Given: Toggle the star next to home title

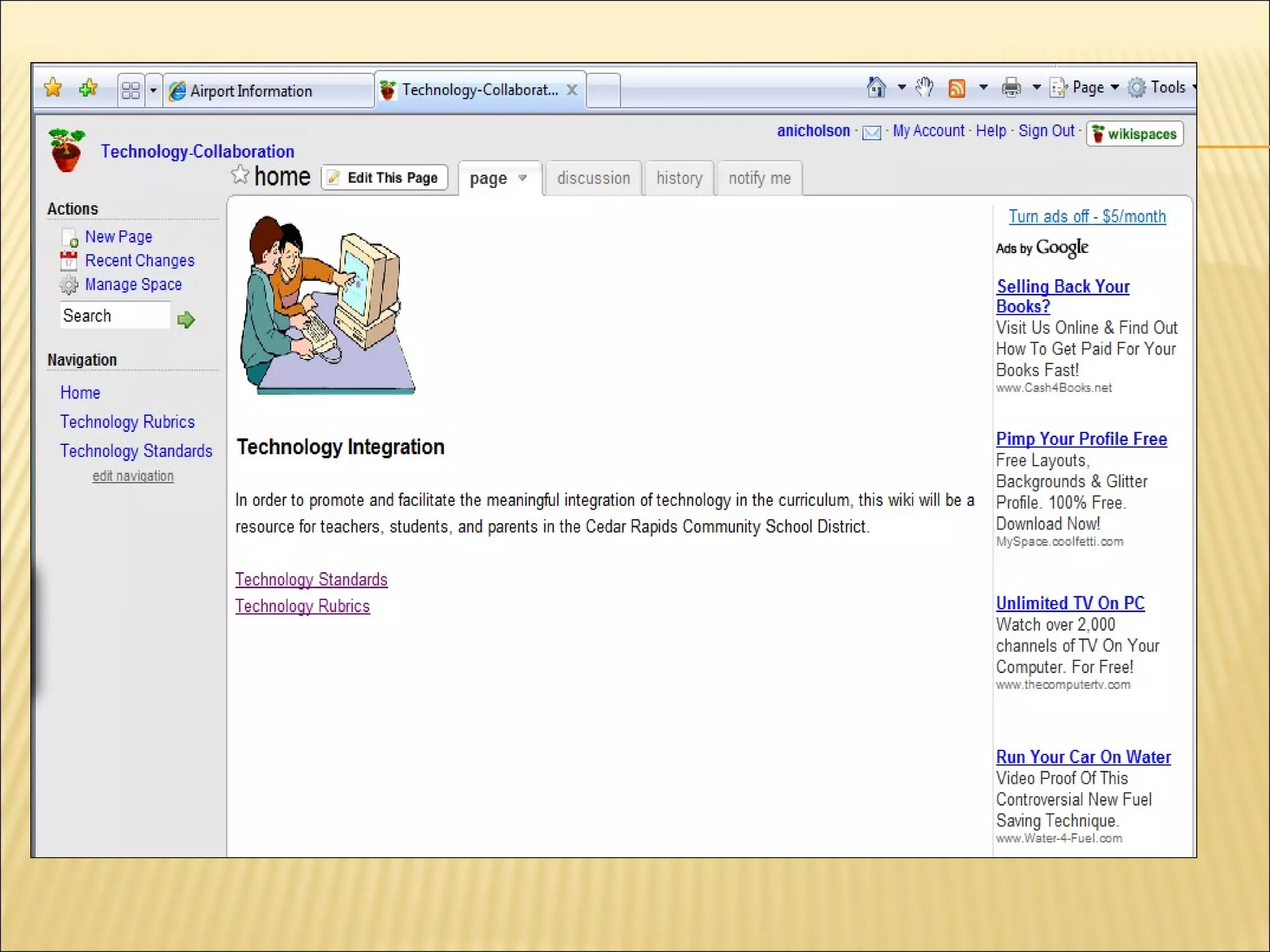Looking at the screenshot, I should pyautogui.click(x=240, y=175).
